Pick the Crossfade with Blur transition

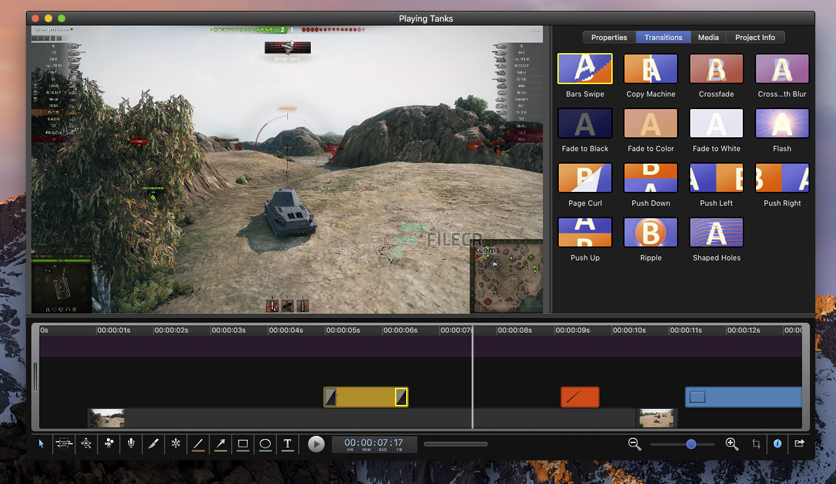coord(782,69)
